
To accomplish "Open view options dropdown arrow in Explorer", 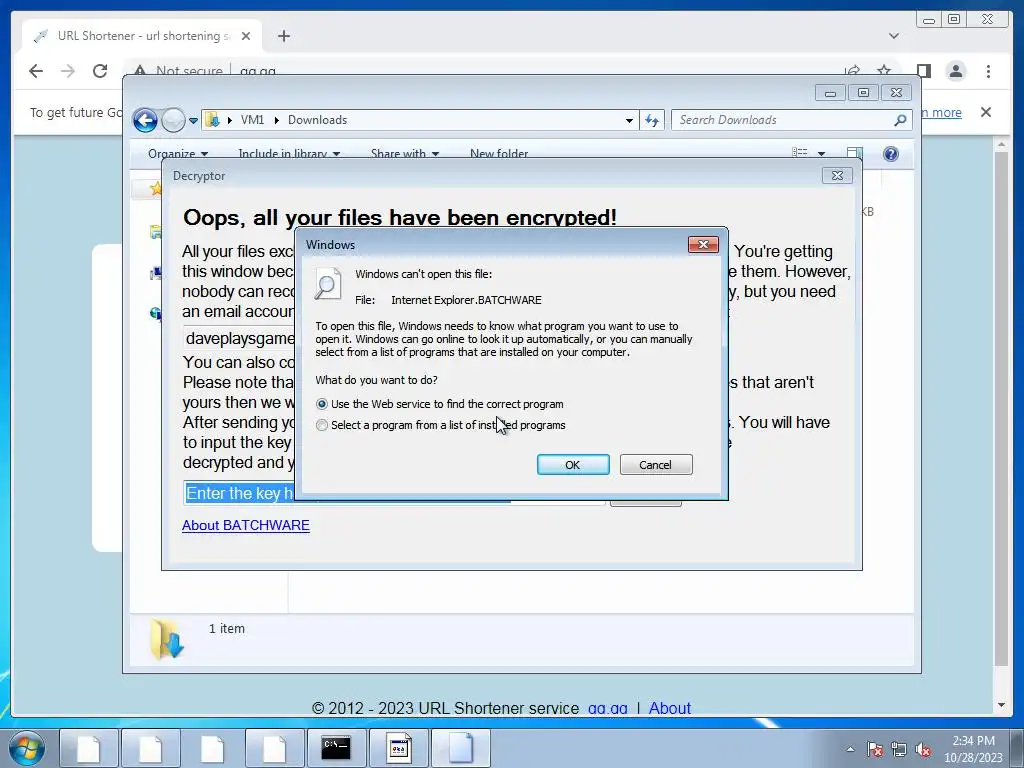I will coord(822,153).
